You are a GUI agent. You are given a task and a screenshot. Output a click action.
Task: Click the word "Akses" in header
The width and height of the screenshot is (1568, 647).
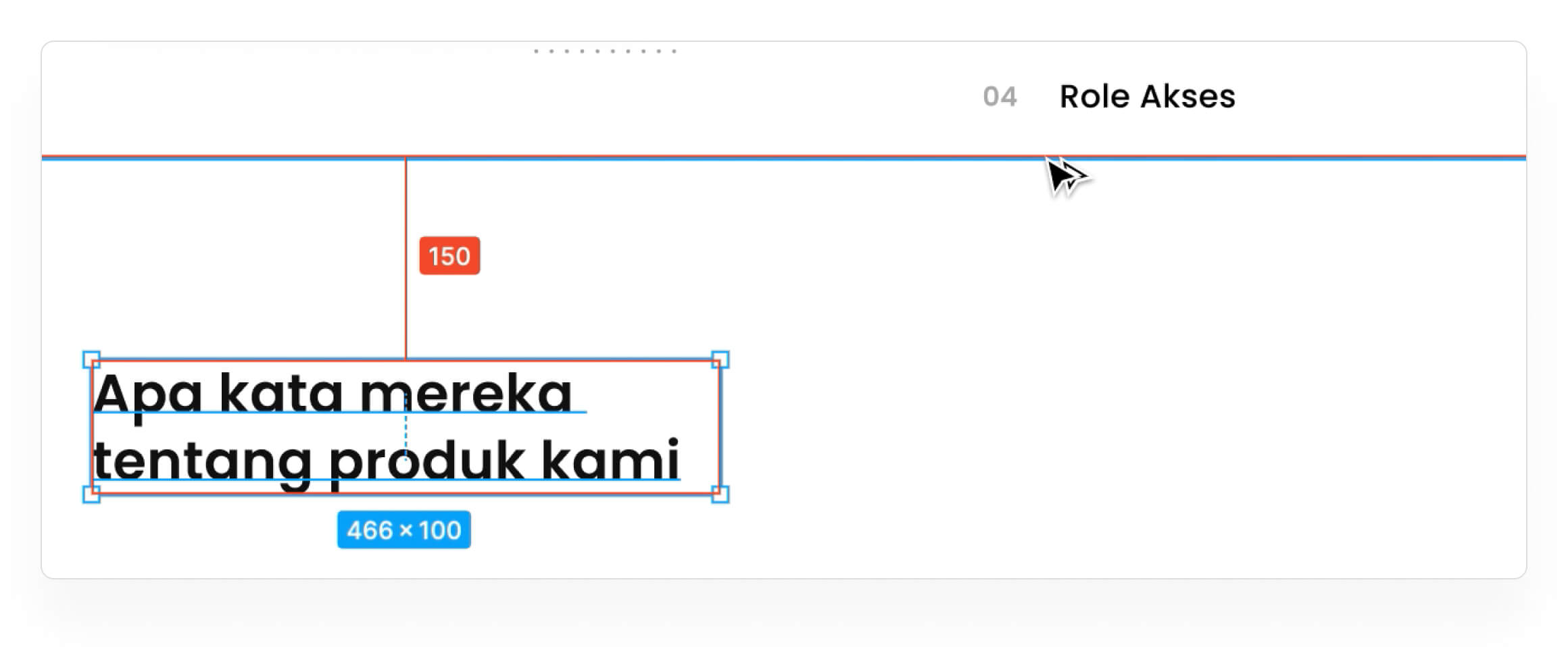click(1187, 97)
